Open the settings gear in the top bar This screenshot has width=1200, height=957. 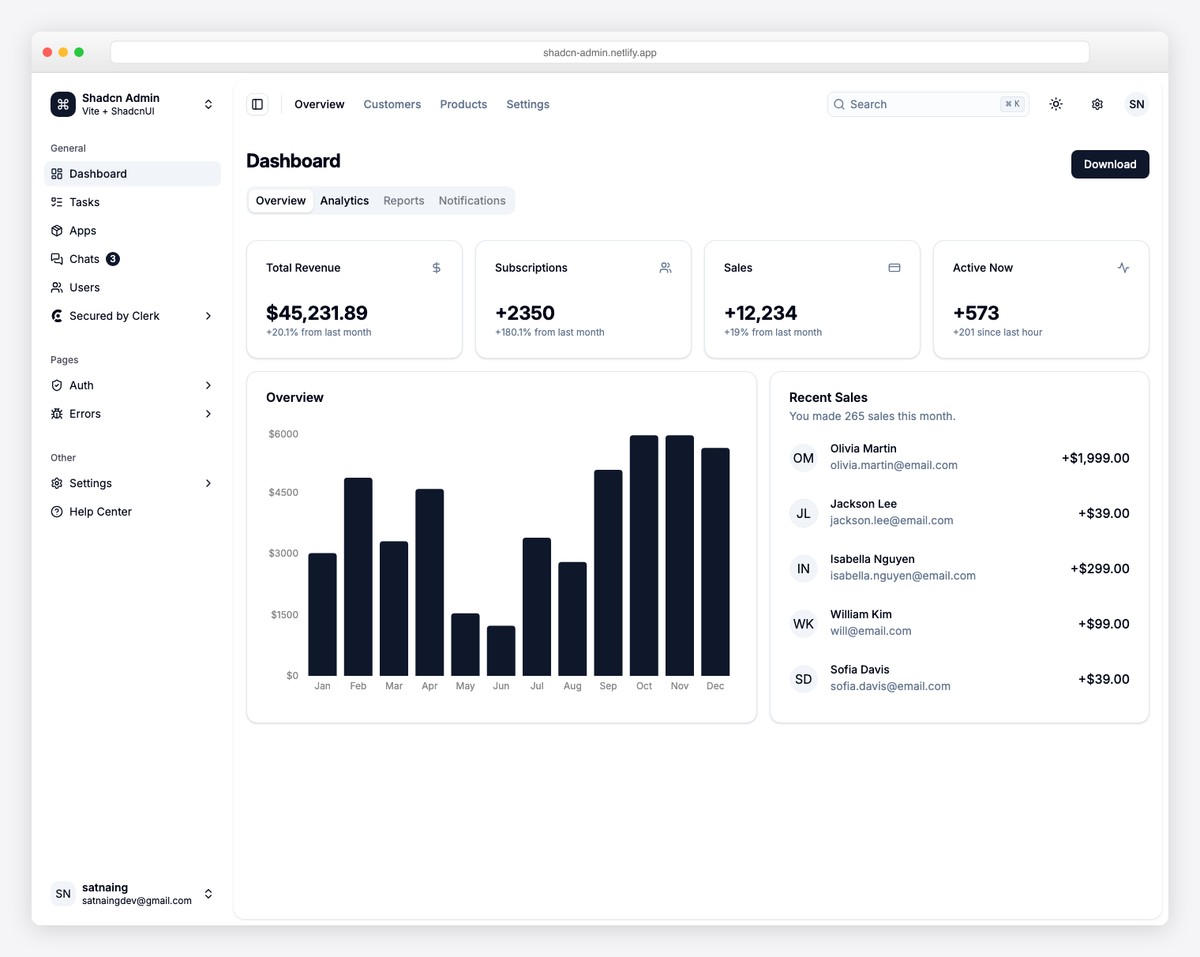(x=1096, y=104)
